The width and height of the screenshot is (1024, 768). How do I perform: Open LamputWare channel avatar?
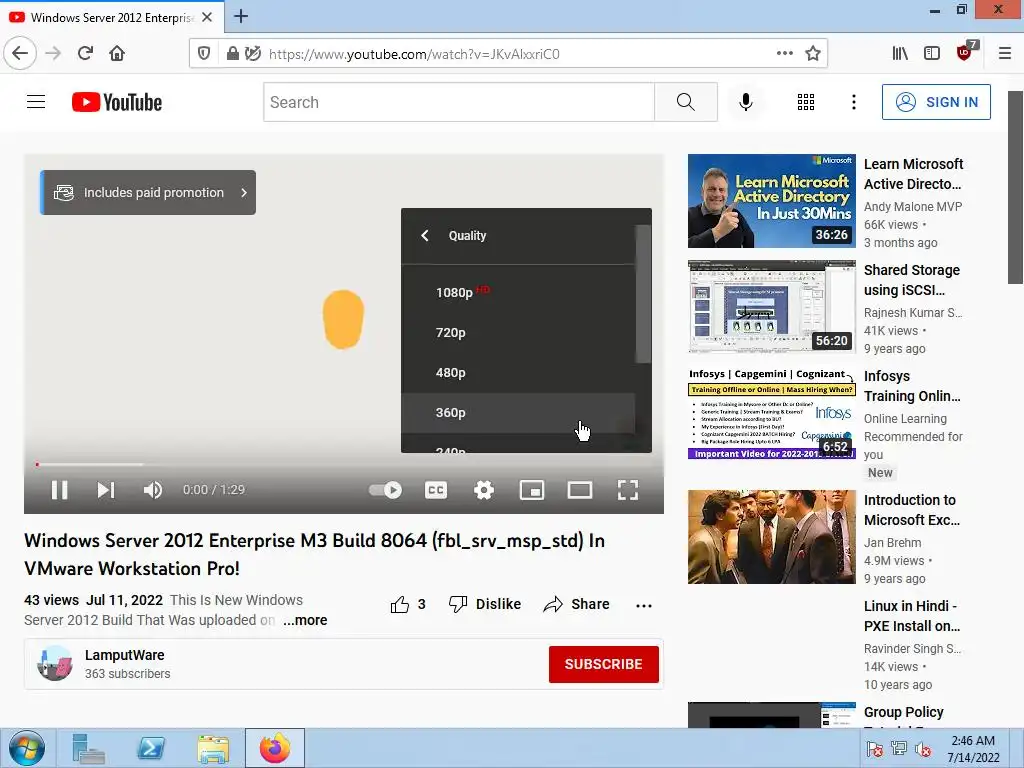point(55,664)
